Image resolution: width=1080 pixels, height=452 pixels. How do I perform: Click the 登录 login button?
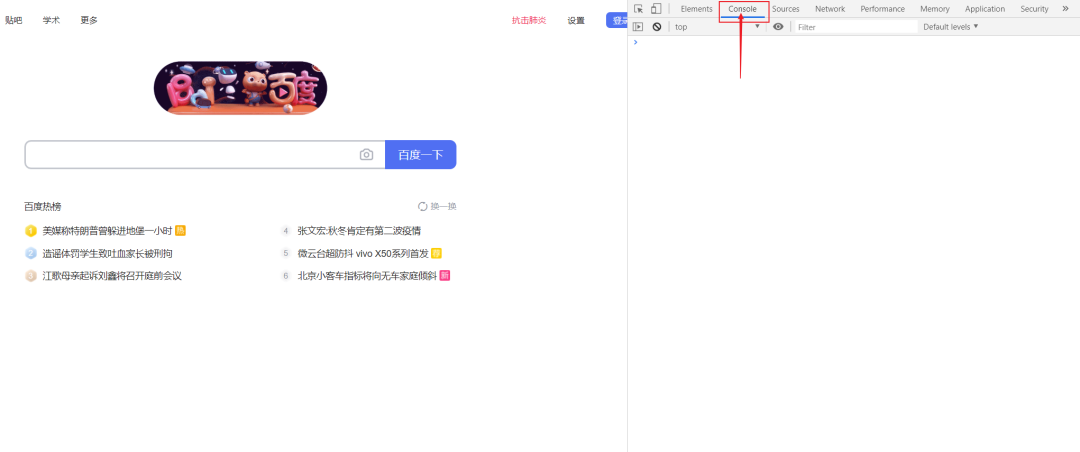pos(616,20)
